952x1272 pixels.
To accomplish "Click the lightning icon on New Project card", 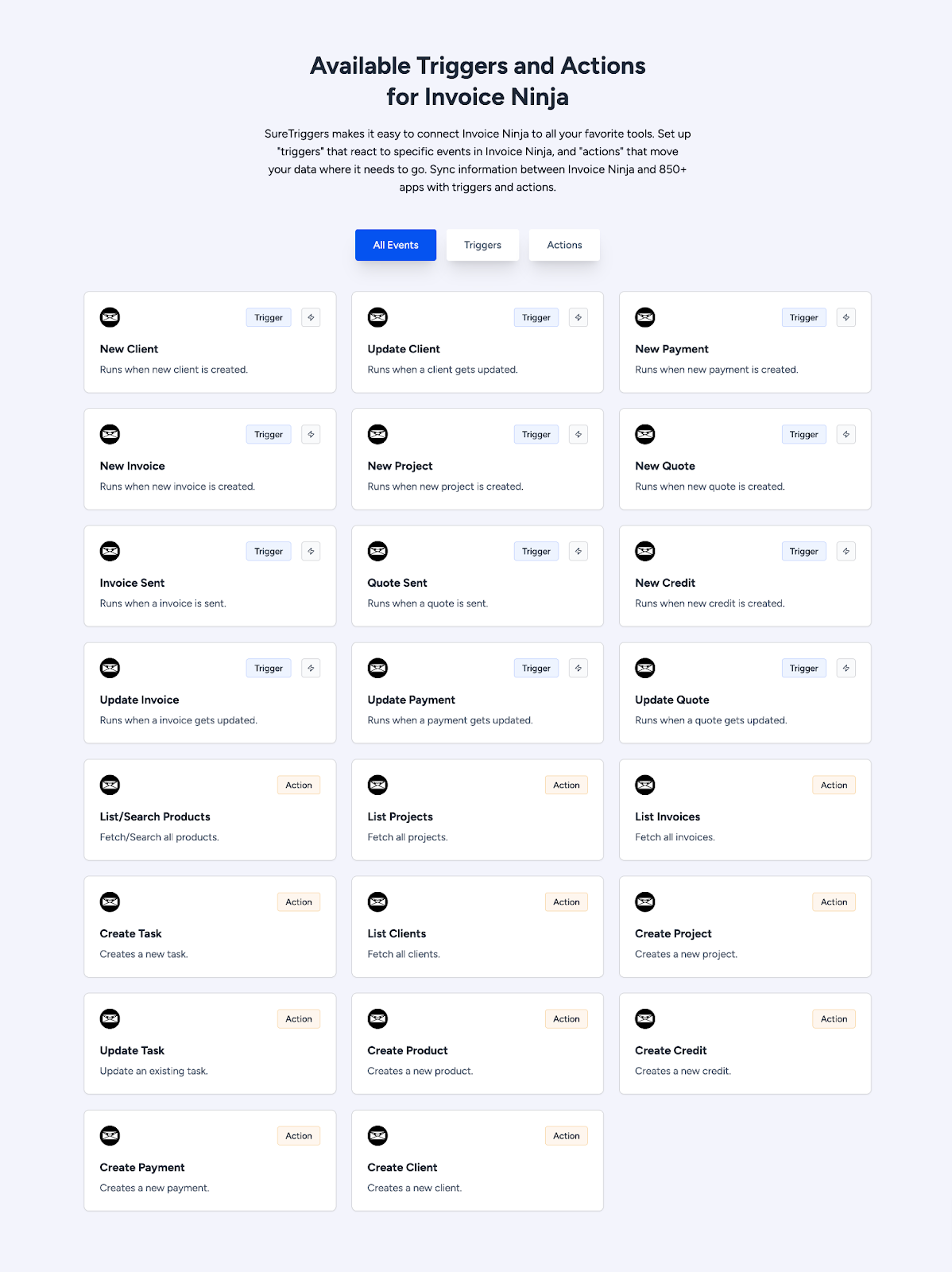I will pyautogui.click(x=579, y=434).
